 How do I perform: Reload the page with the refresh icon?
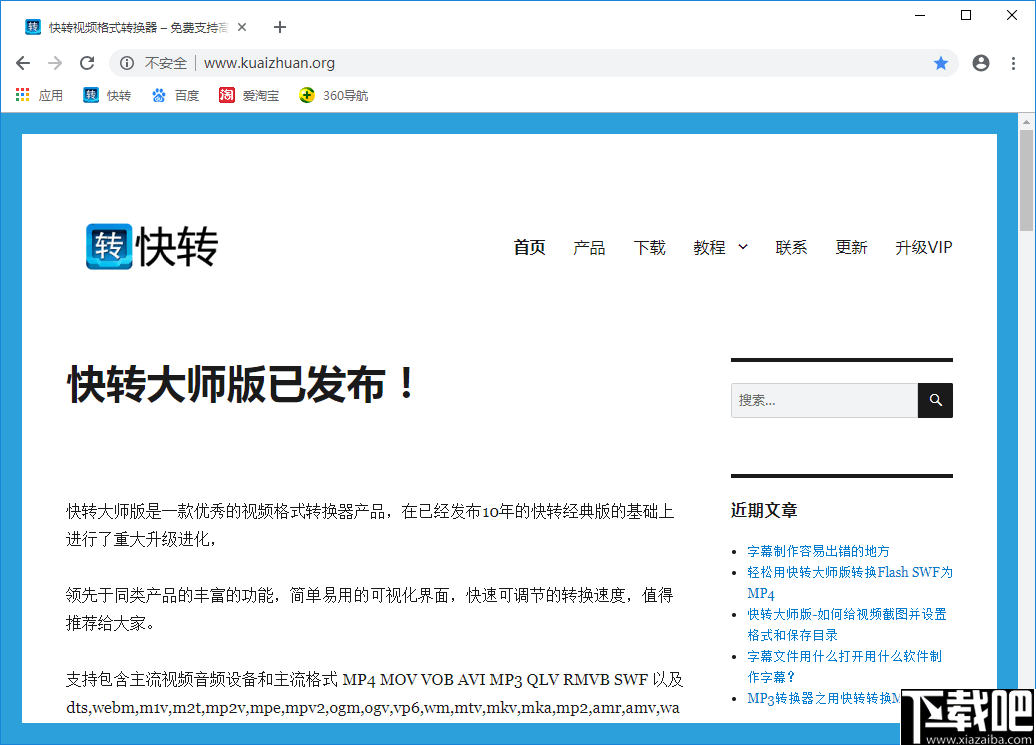86,62
